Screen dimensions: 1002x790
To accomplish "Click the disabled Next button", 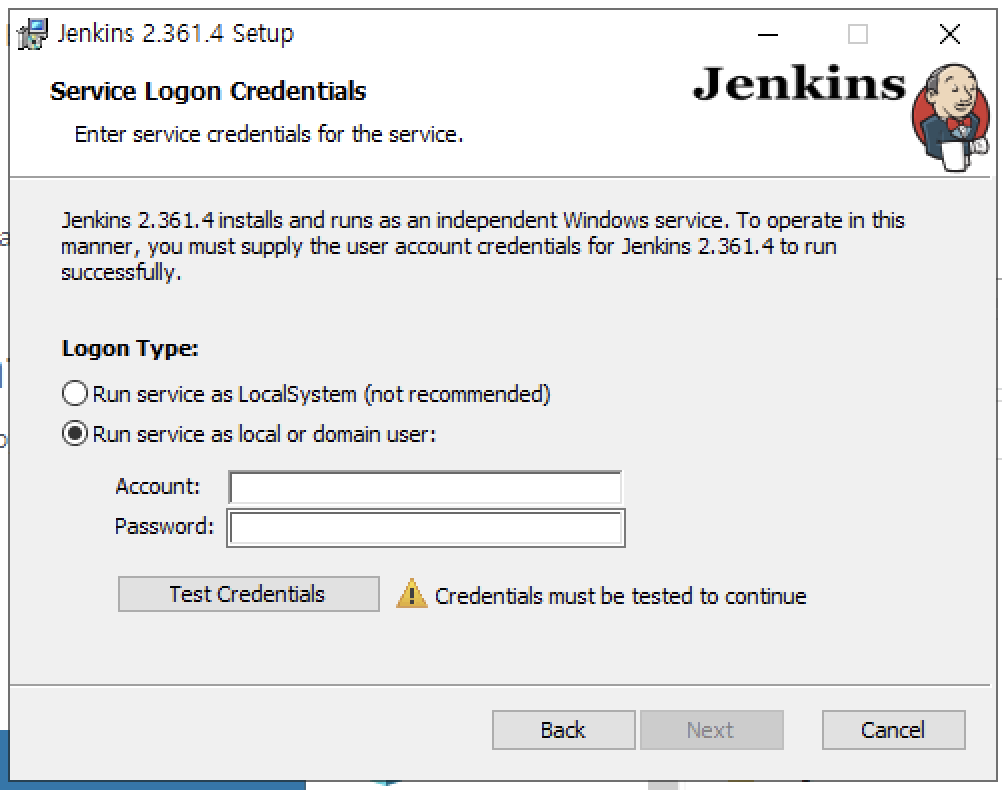I will point(712,730).
